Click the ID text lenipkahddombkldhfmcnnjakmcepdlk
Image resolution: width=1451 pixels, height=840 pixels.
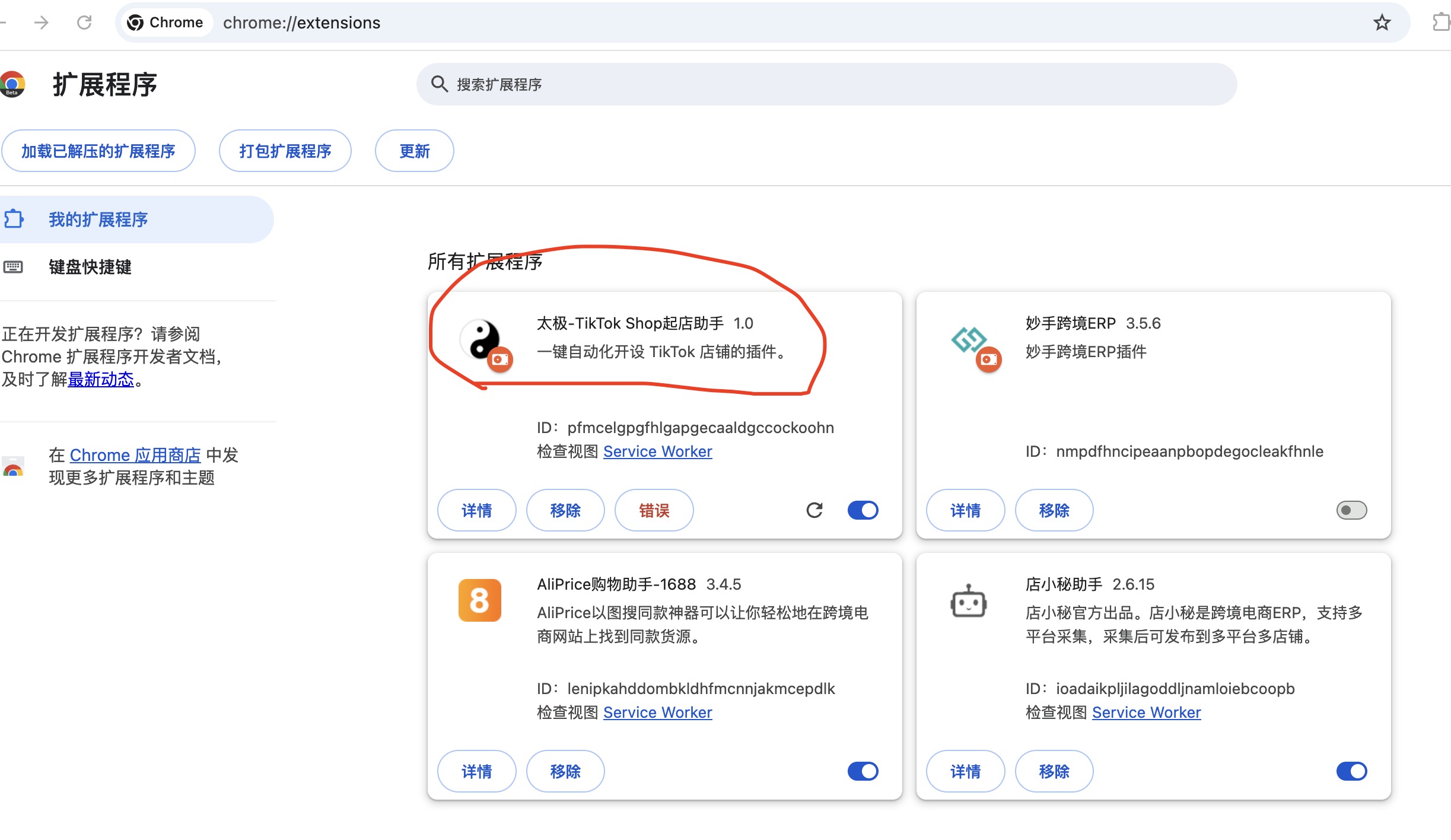pyautogui.click(x=701, y=689)
